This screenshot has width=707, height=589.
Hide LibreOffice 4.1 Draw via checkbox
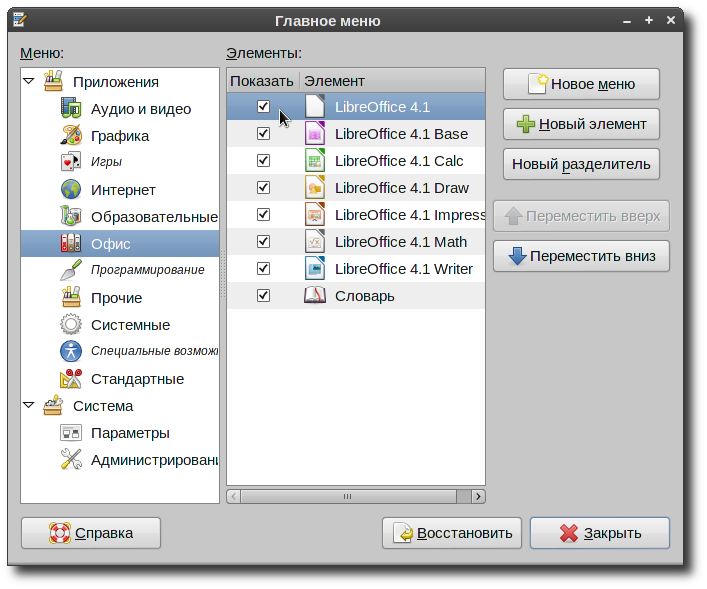[263, 188]
